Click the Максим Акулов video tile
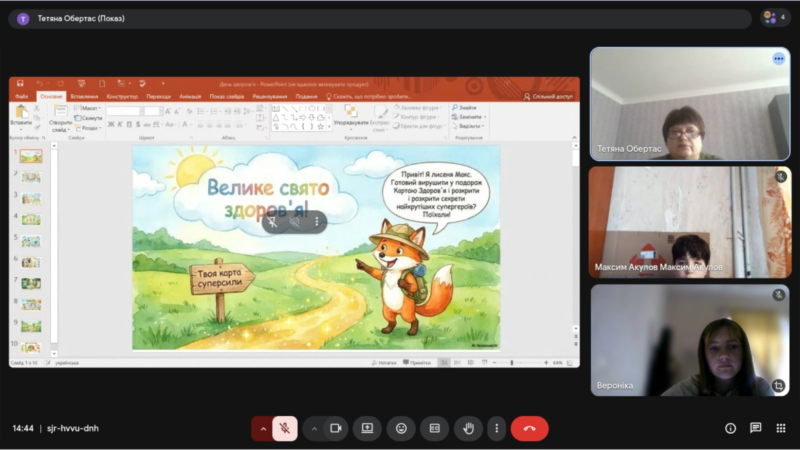 (x=689, y=222)
